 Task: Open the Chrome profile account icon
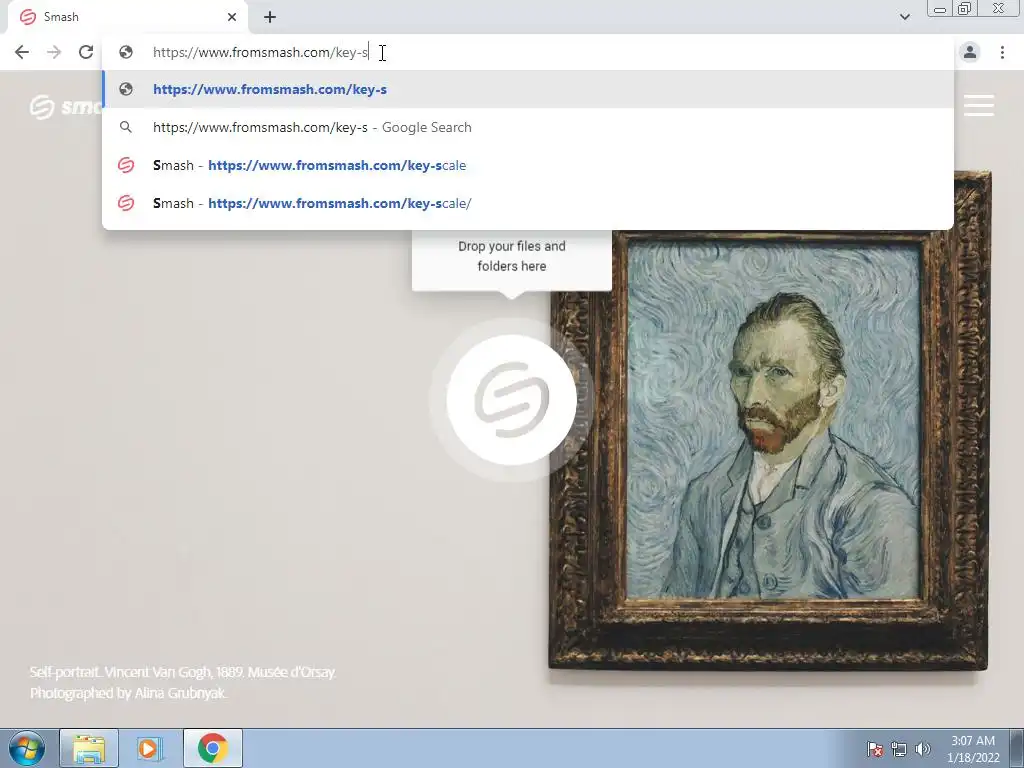970,52
